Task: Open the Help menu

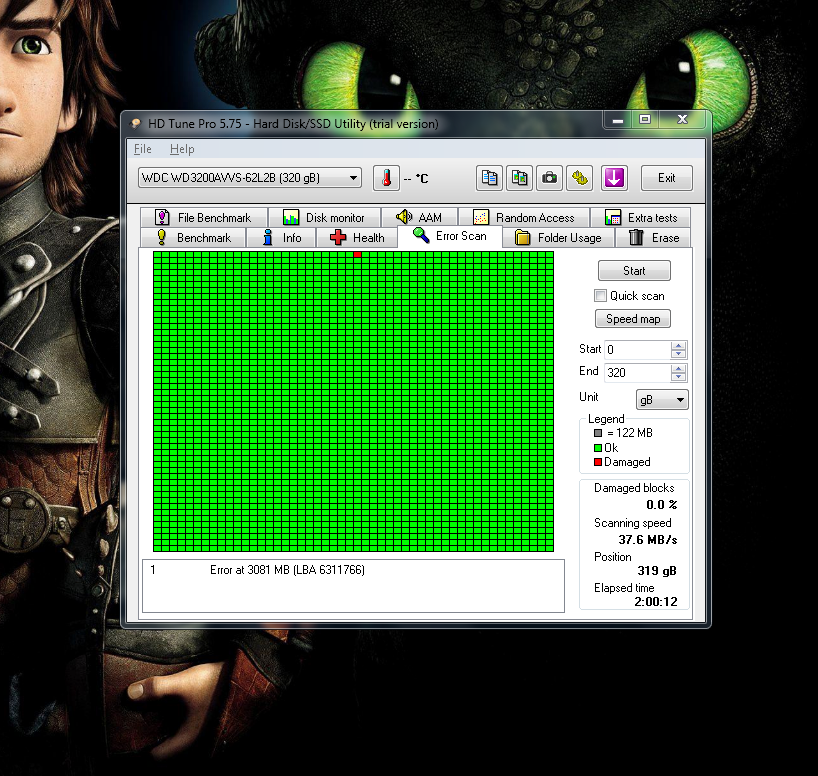Action: pos(182,149)
